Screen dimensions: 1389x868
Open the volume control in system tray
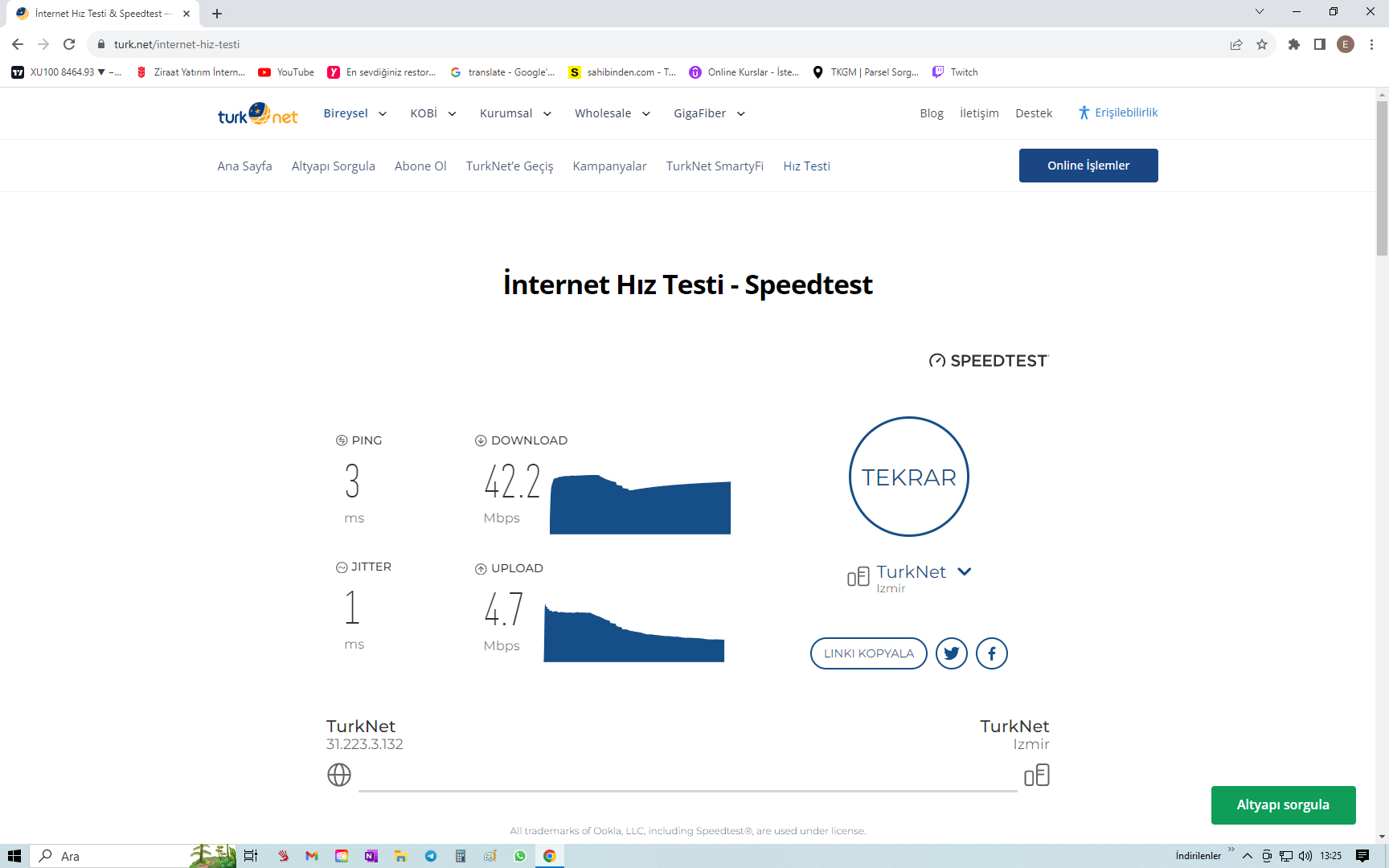1305,856
